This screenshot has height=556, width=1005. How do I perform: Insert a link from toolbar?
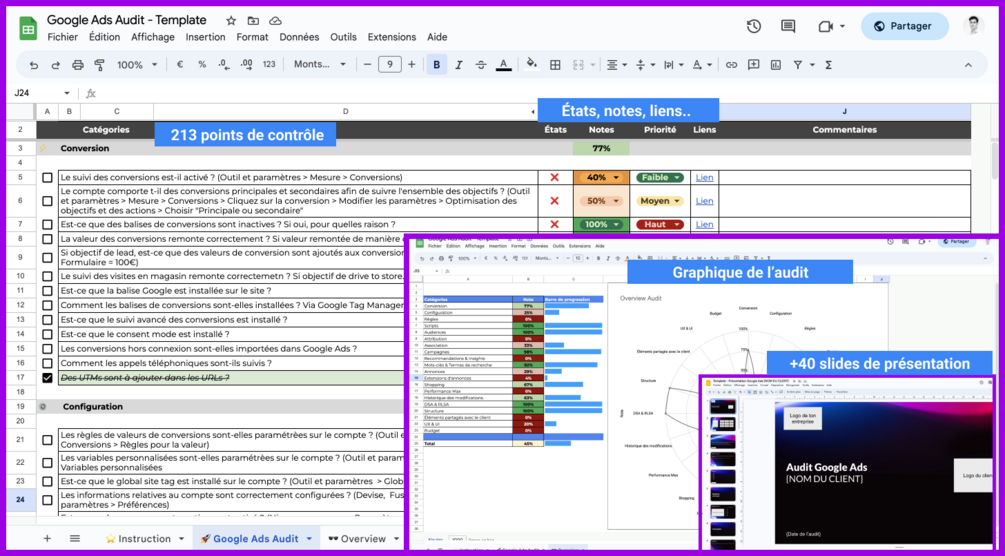click(x=731, y=65)
